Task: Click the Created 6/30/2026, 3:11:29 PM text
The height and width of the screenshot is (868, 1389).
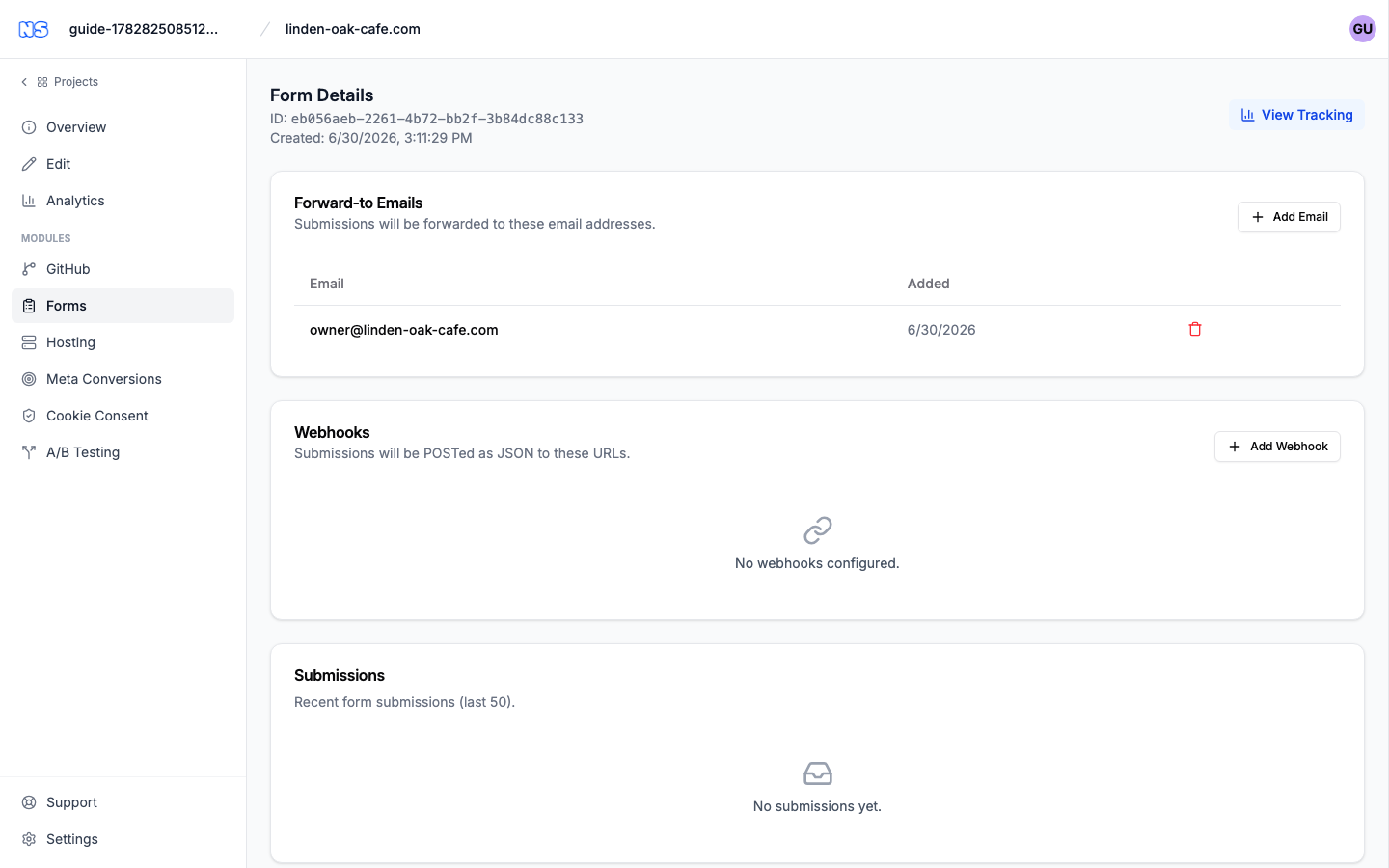Action: pyautogui.click(x=371, y=138)
